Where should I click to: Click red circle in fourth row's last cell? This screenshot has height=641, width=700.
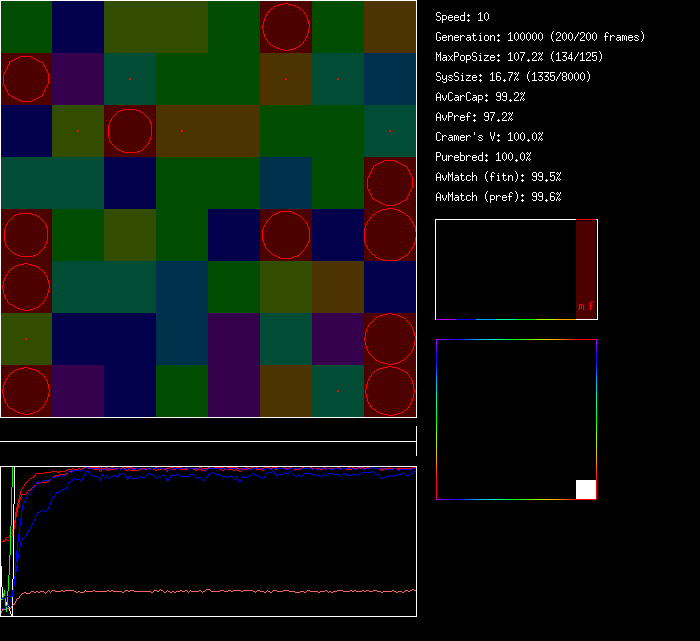point(390,183)
